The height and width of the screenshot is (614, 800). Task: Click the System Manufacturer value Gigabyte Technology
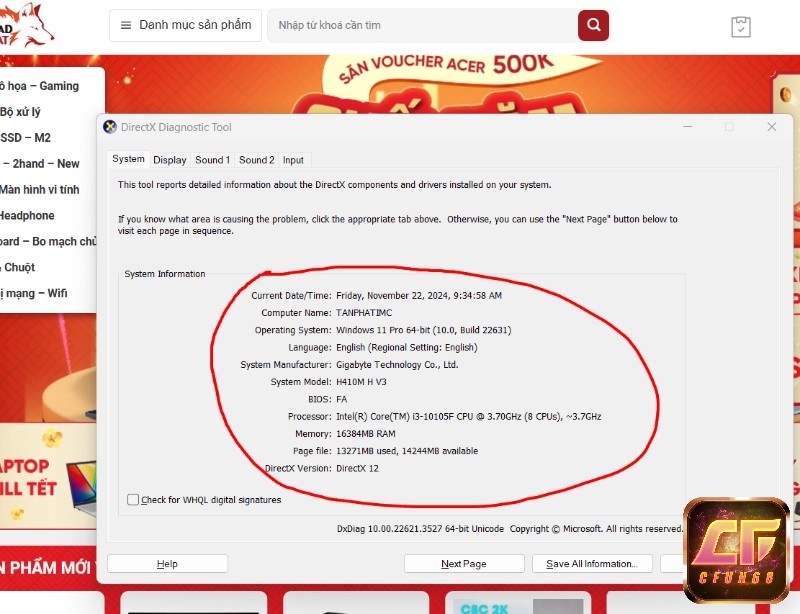tap(397, 365)
